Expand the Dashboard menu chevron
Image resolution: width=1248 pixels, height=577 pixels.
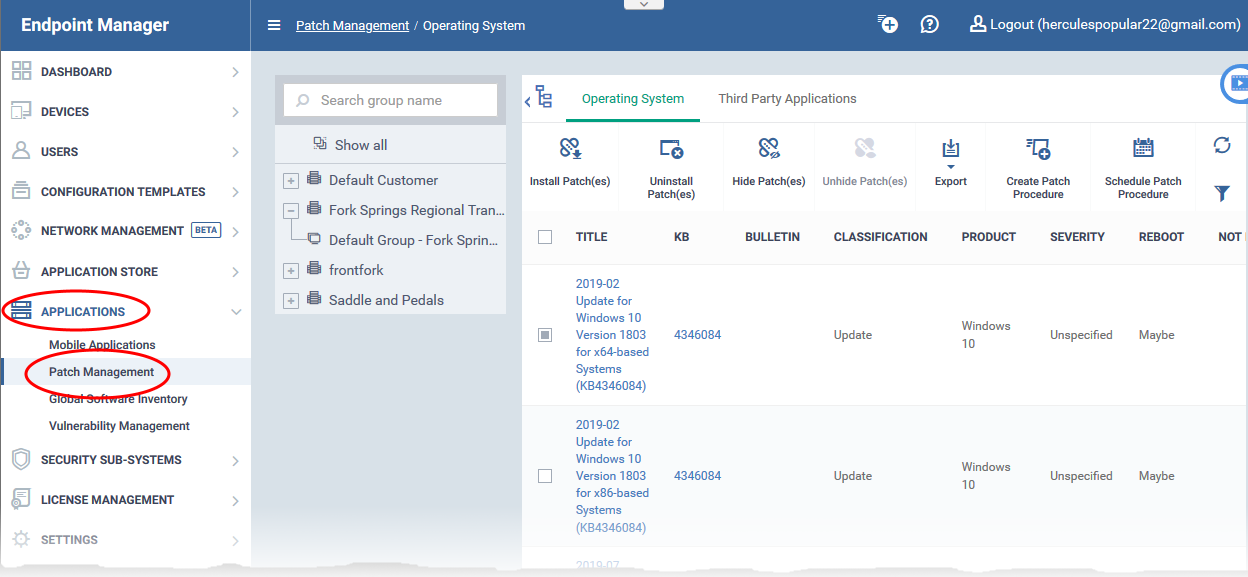coord(235,72)
